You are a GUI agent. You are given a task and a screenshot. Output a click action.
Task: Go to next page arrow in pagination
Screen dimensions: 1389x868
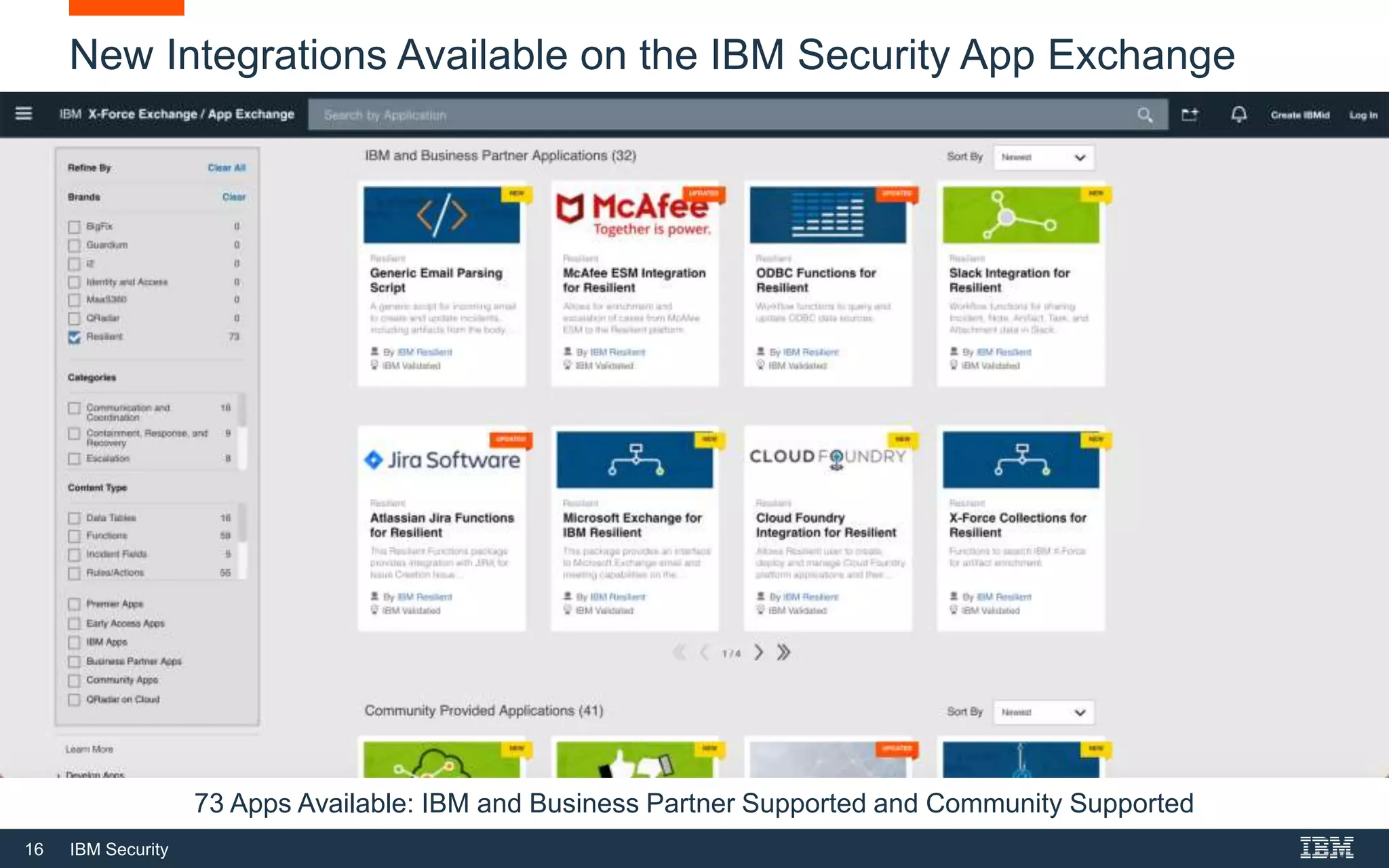click(759, 652)
